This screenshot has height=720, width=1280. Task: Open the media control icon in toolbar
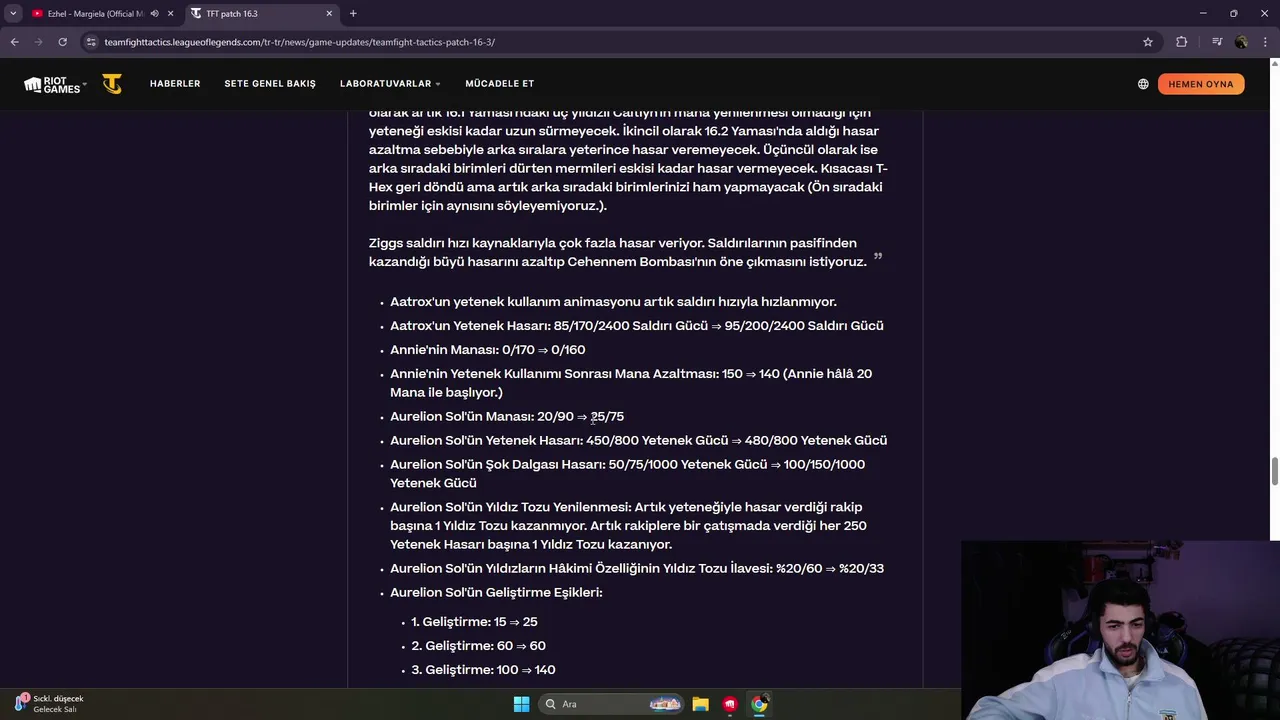pyautogui.click(x=1216, y=42)
